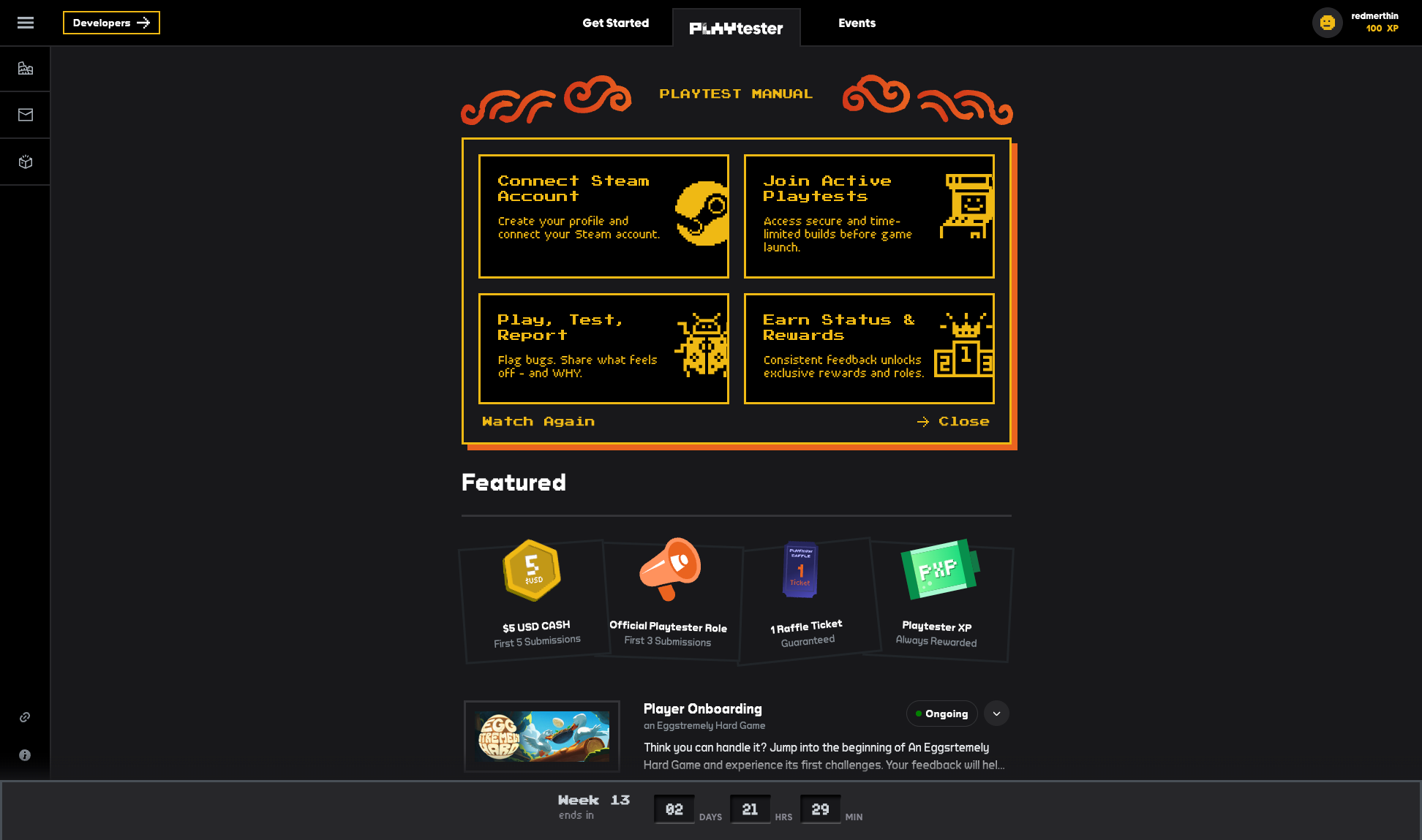The height and width of the screenshot is (840, 1422).
Task: Select the Playtester tab in the header
Action: click(x=736, y=27)
